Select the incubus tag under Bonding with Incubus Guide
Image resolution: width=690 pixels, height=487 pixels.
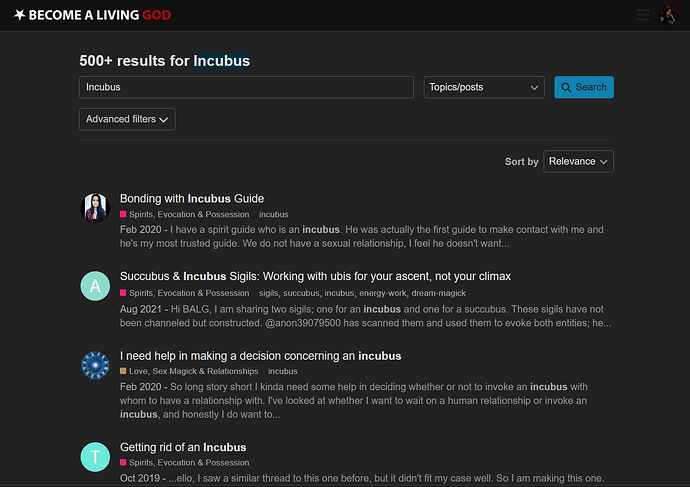coord(274,214)
